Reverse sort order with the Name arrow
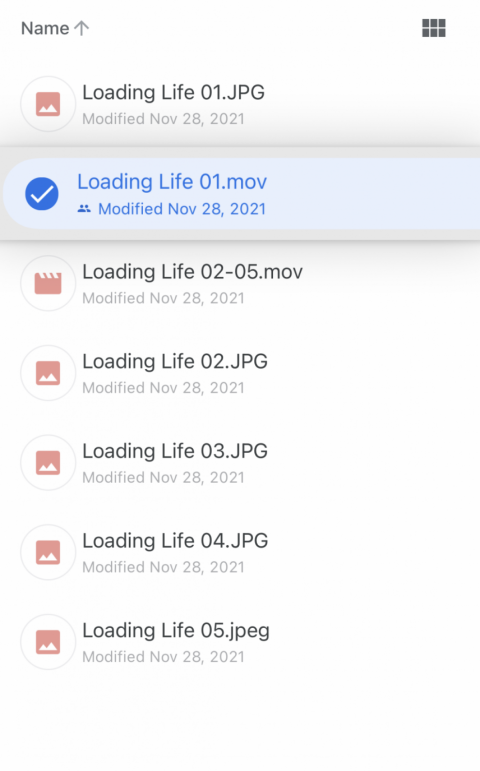This screenshot has height=771, width=480. 82,28
